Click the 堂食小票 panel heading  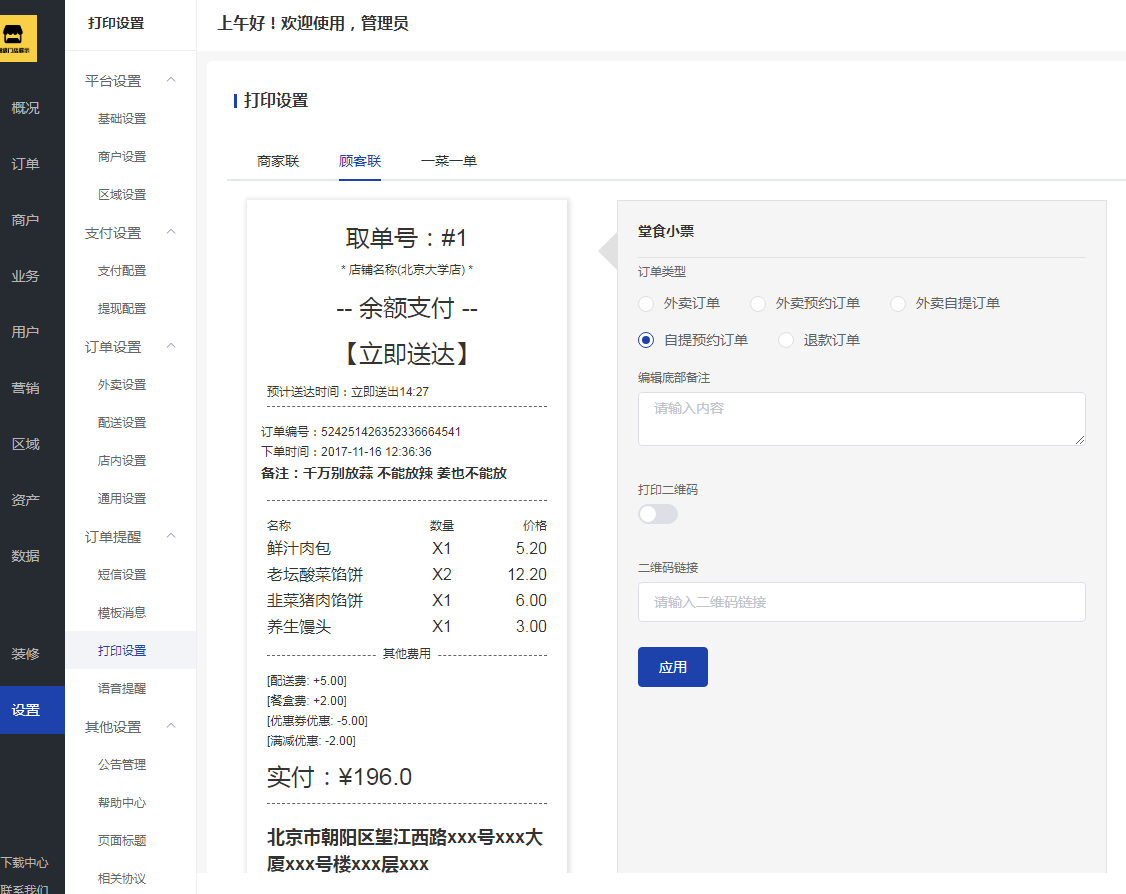(x=666, y=231)
